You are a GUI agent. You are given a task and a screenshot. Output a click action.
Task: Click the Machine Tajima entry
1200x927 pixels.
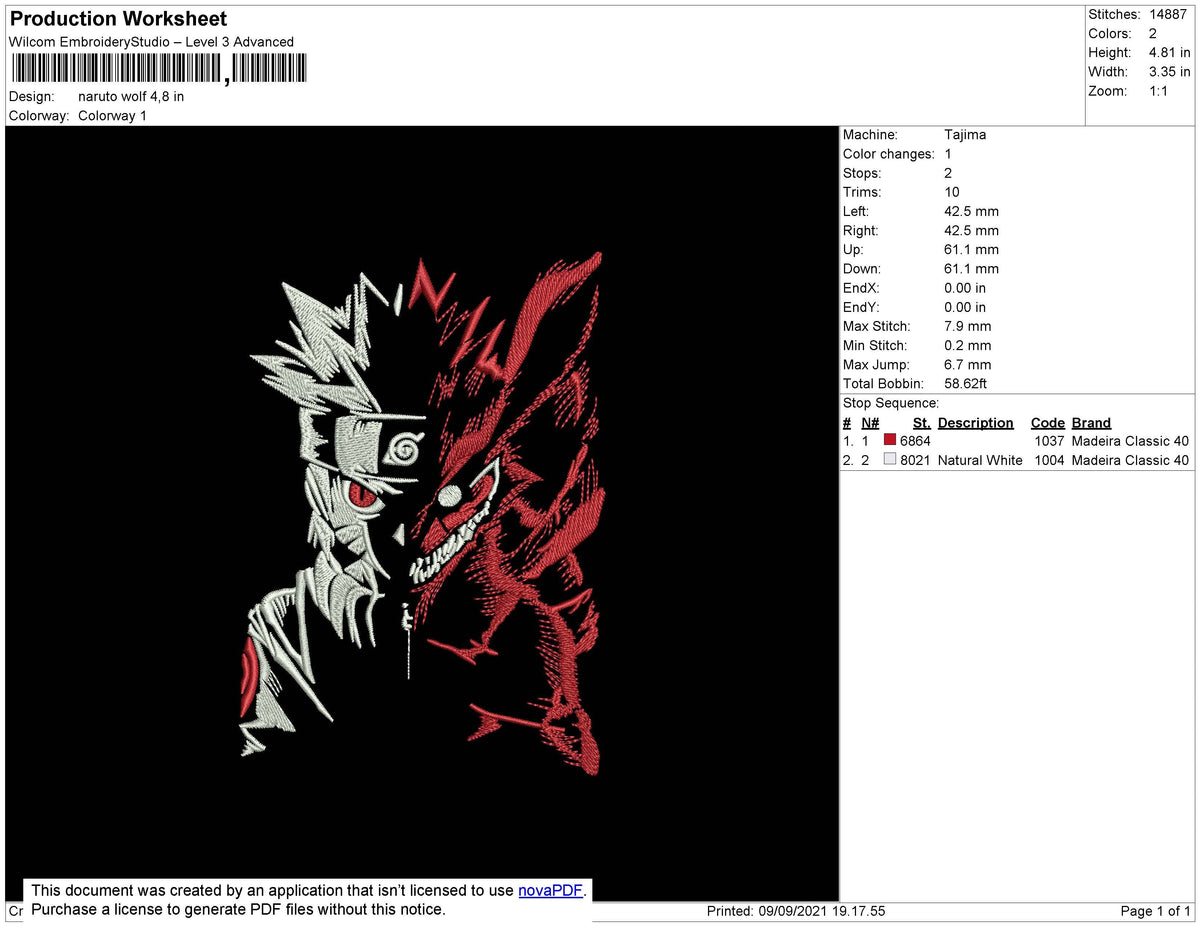(966, 134)
